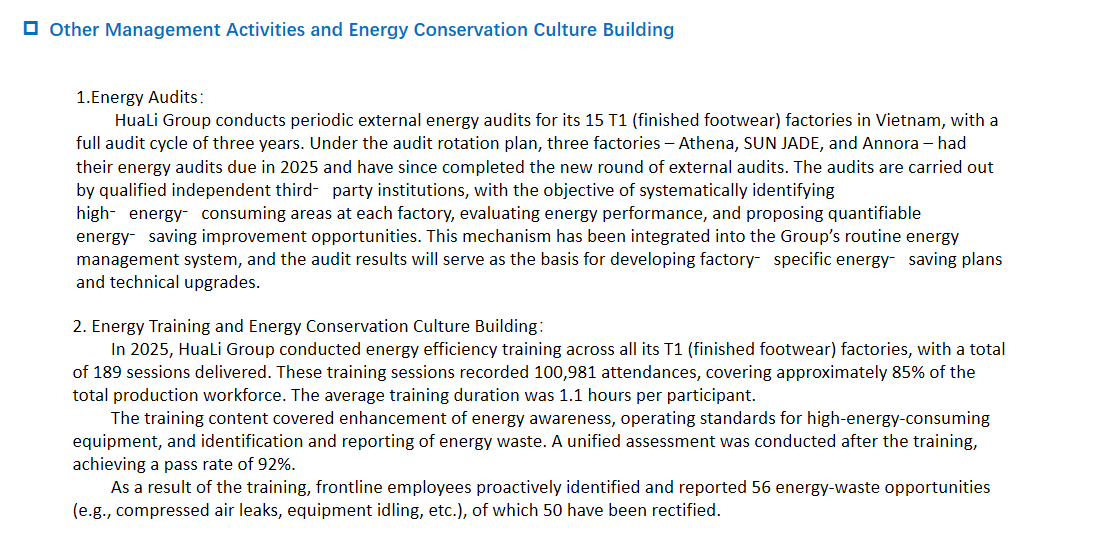Click the heading Other Management Activities and Energy Conservation
The width and height of the screenshot is (1095, 540).
tap(362, 29)
